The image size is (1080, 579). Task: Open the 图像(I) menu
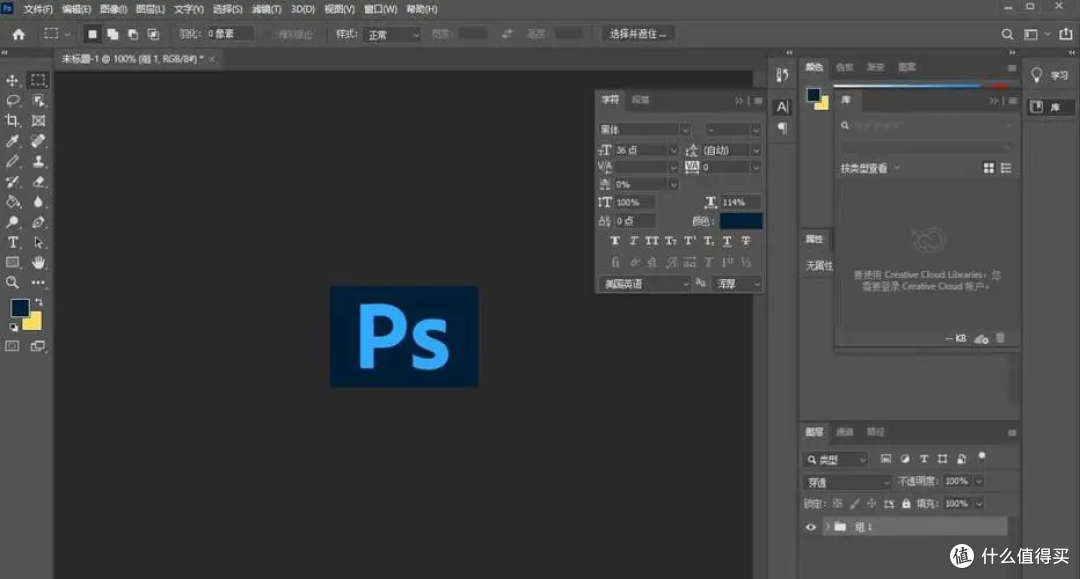[x=113, y=9]
